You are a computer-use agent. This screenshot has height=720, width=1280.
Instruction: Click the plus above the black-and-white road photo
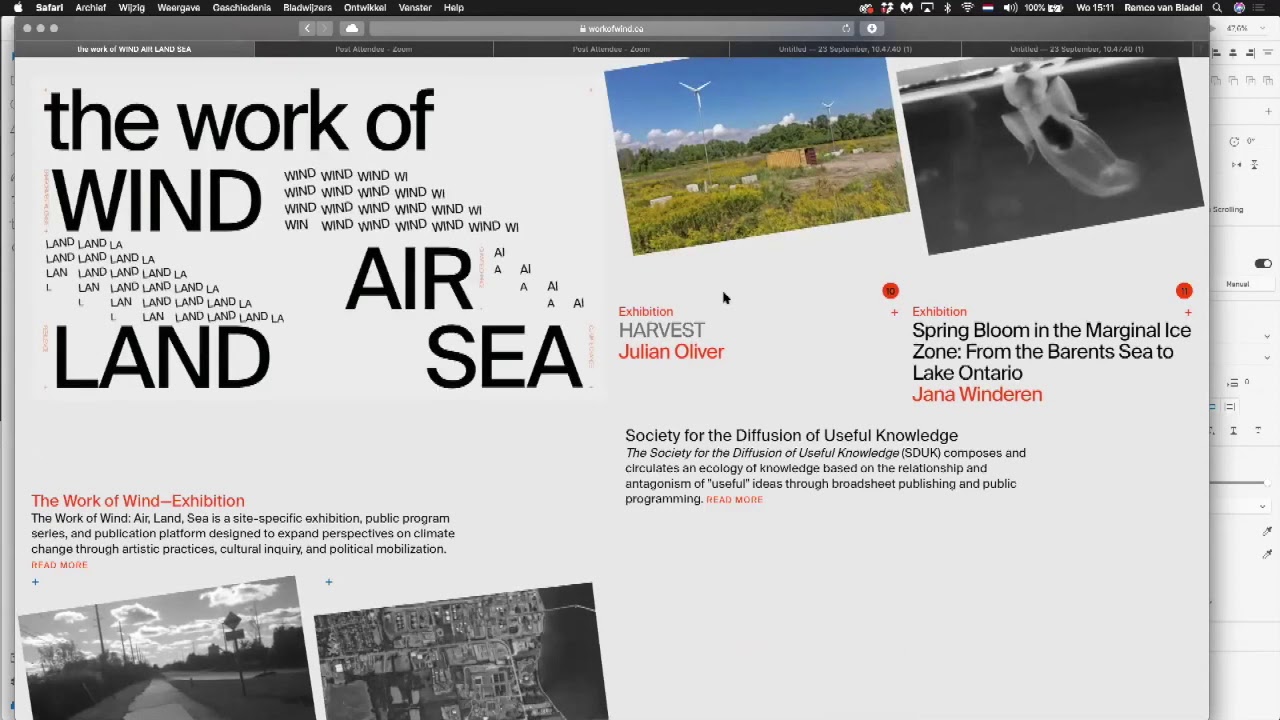(35, 581)
